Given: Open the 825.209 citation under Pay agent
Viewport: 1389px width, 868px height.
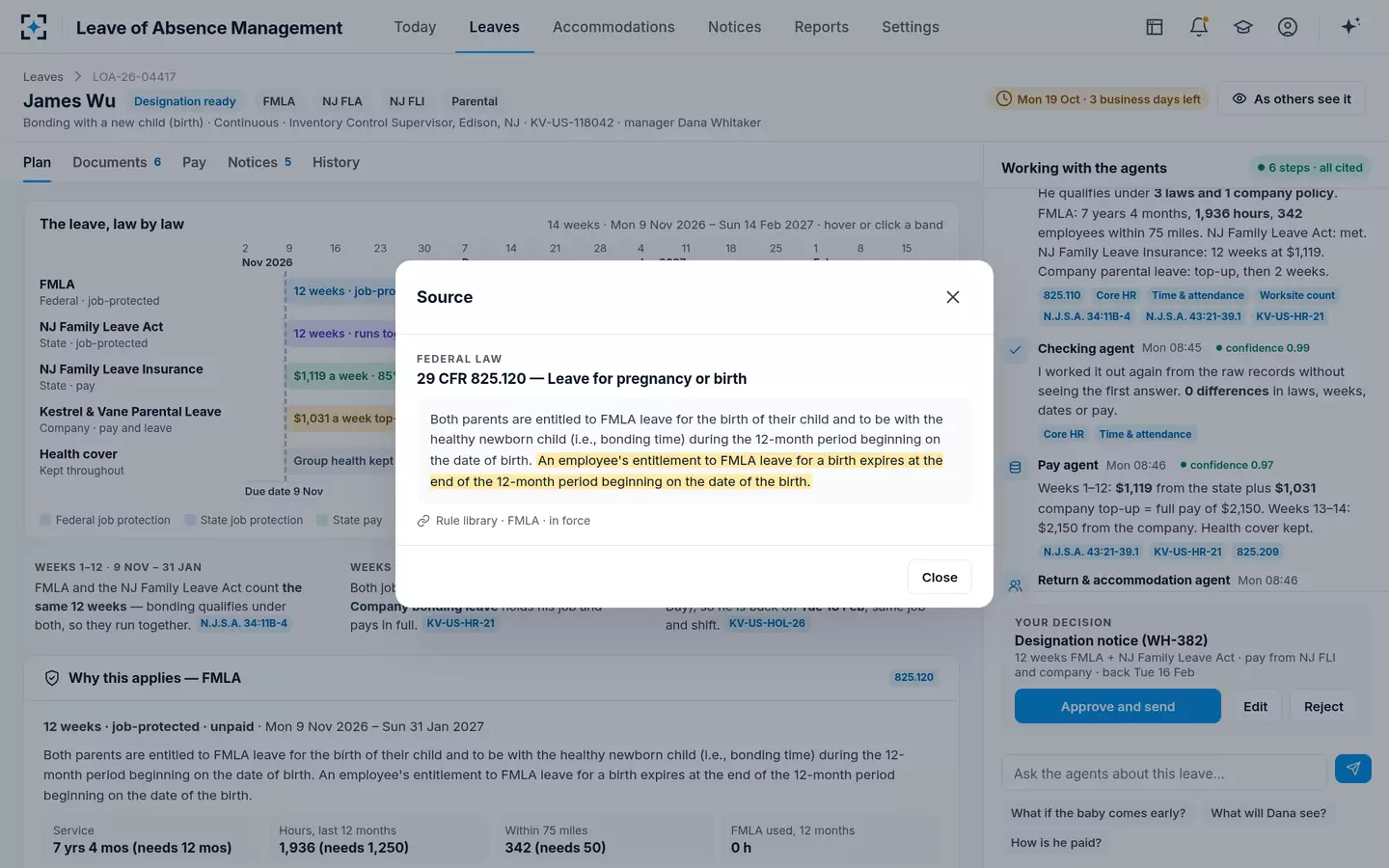Looking at the screenshot, I should pos(1258,552).
